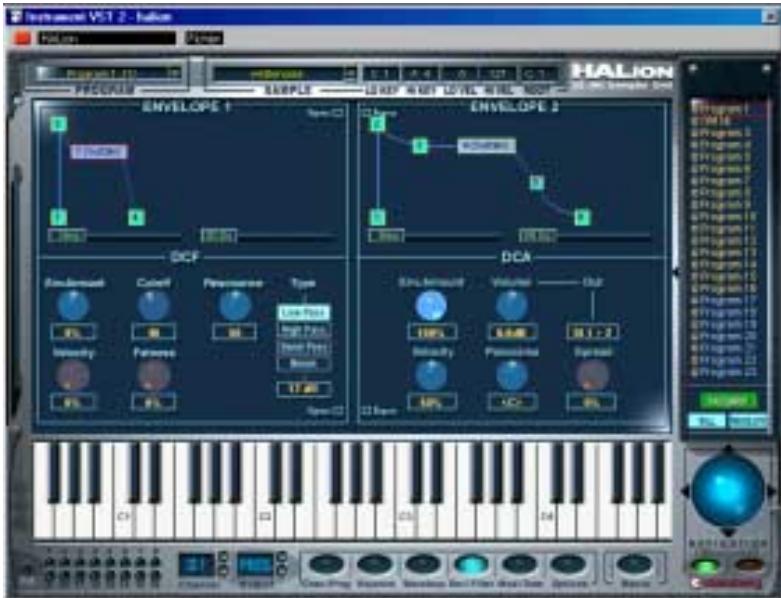
Task: Click the brown button under Navigation
Action: click(749, 565)
